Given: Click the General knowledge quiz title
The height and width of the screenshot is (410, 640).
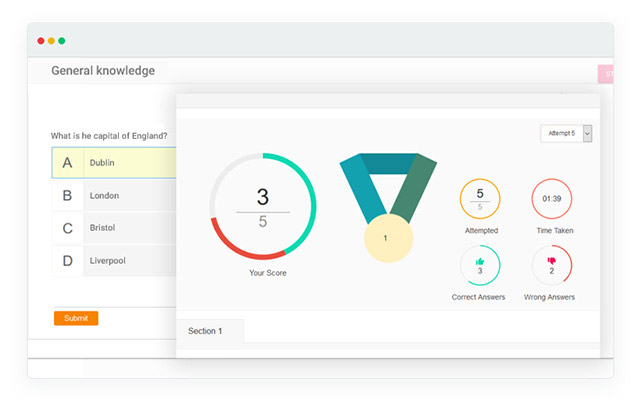Looking at the screenshot, I should coord(103,71).
